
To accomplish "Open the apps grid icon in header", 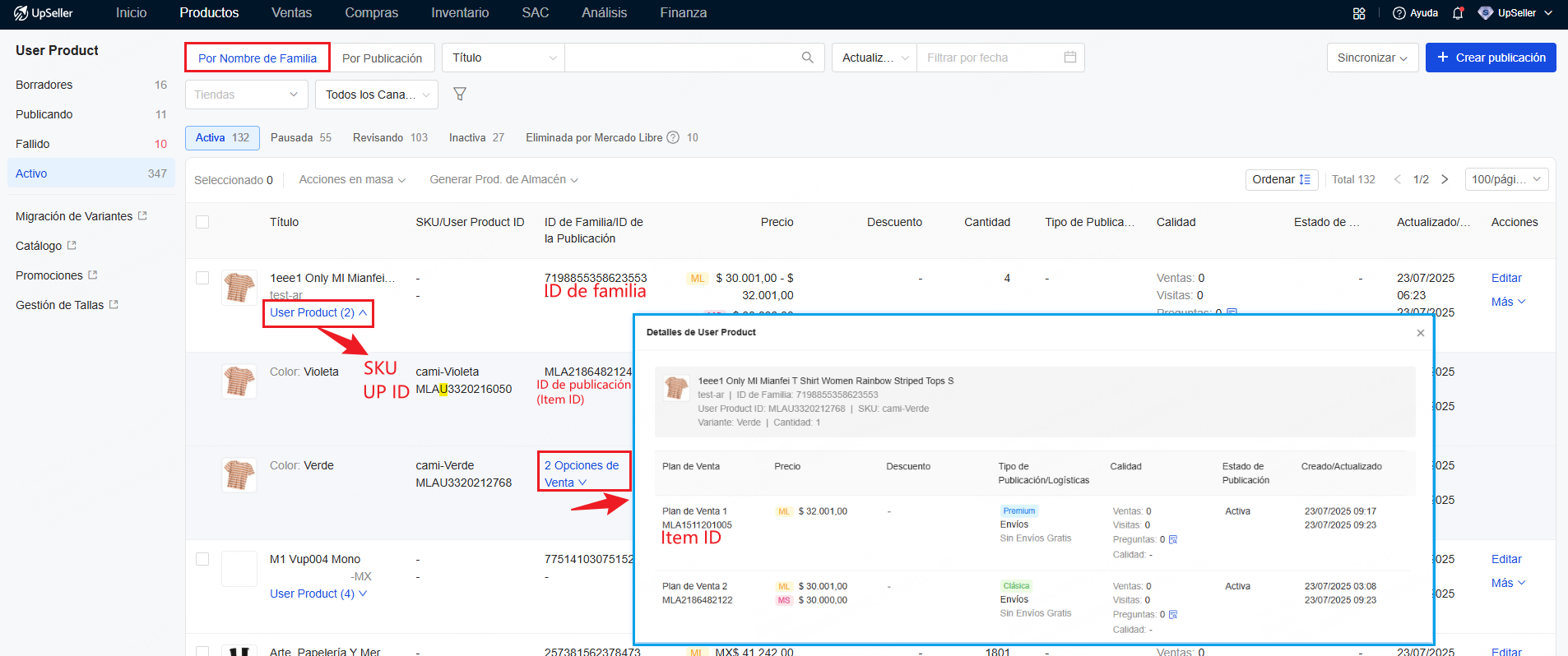I will coord(1359,13).
